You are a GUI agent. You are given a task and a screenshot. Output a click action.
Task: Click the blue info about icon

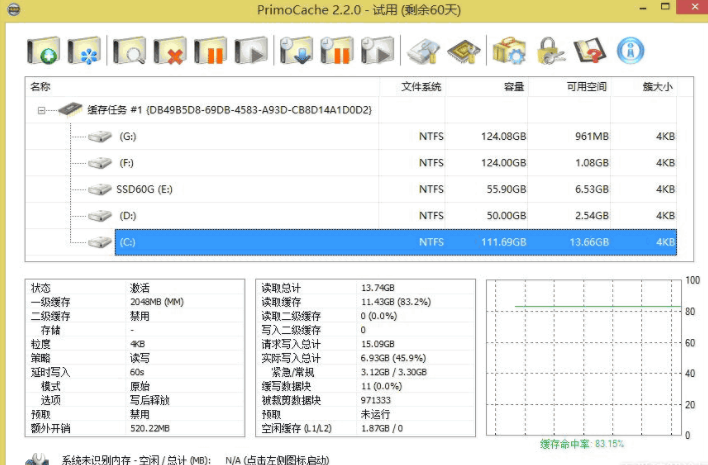pyautogui.click(x=630, y=50)
